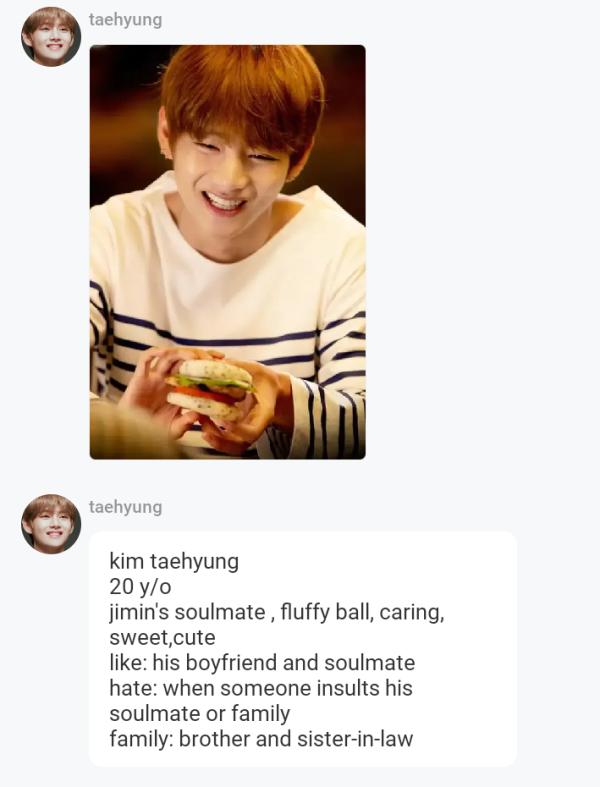
Task: Open taehyung's avatar beside the photo message
Action: coord(51,37)
